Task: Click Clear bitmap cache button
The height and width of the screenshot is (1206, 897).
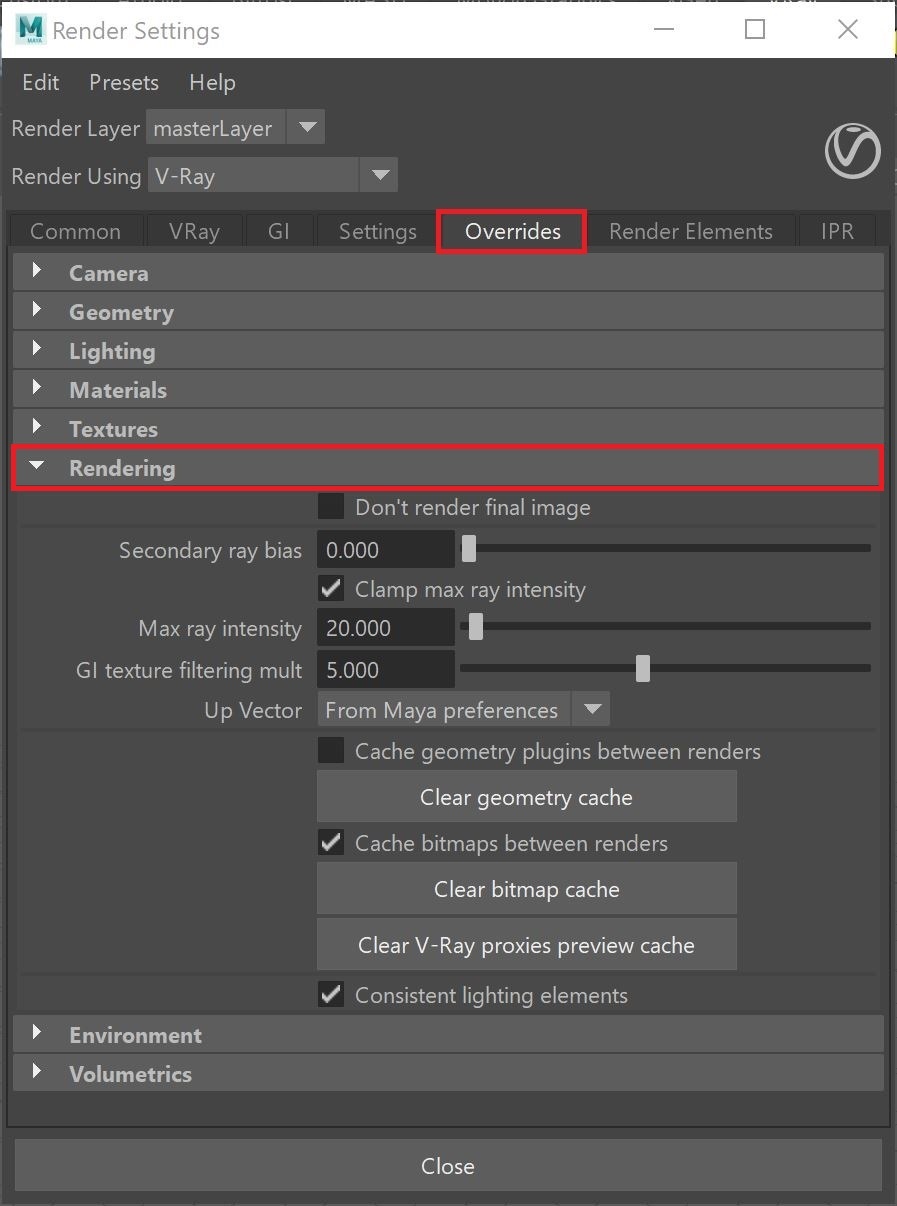Action: [x=527, y=888]
